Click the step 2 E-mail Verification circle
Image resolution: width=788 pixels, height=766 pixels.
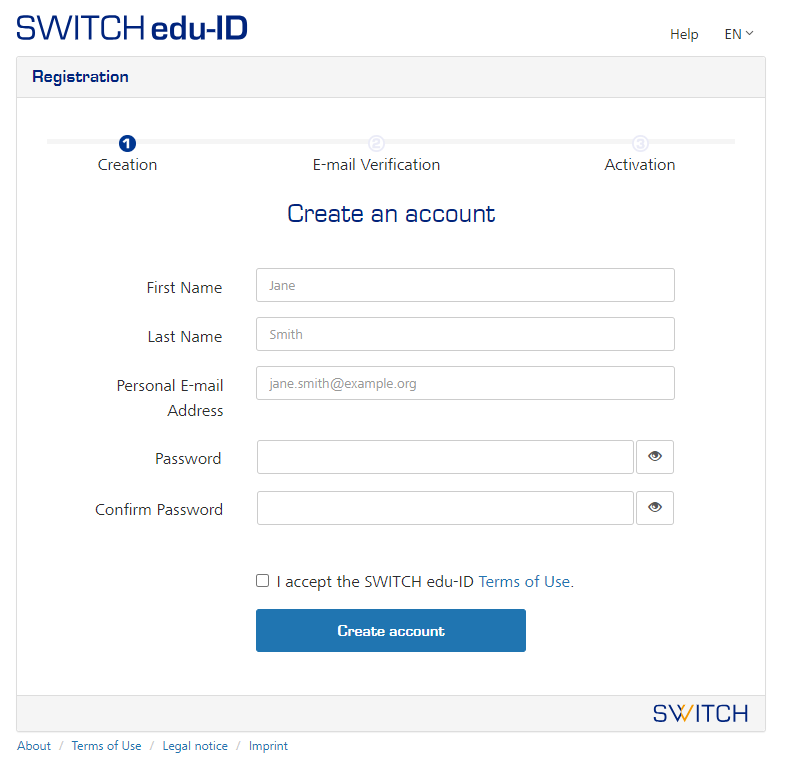point(376,143)
